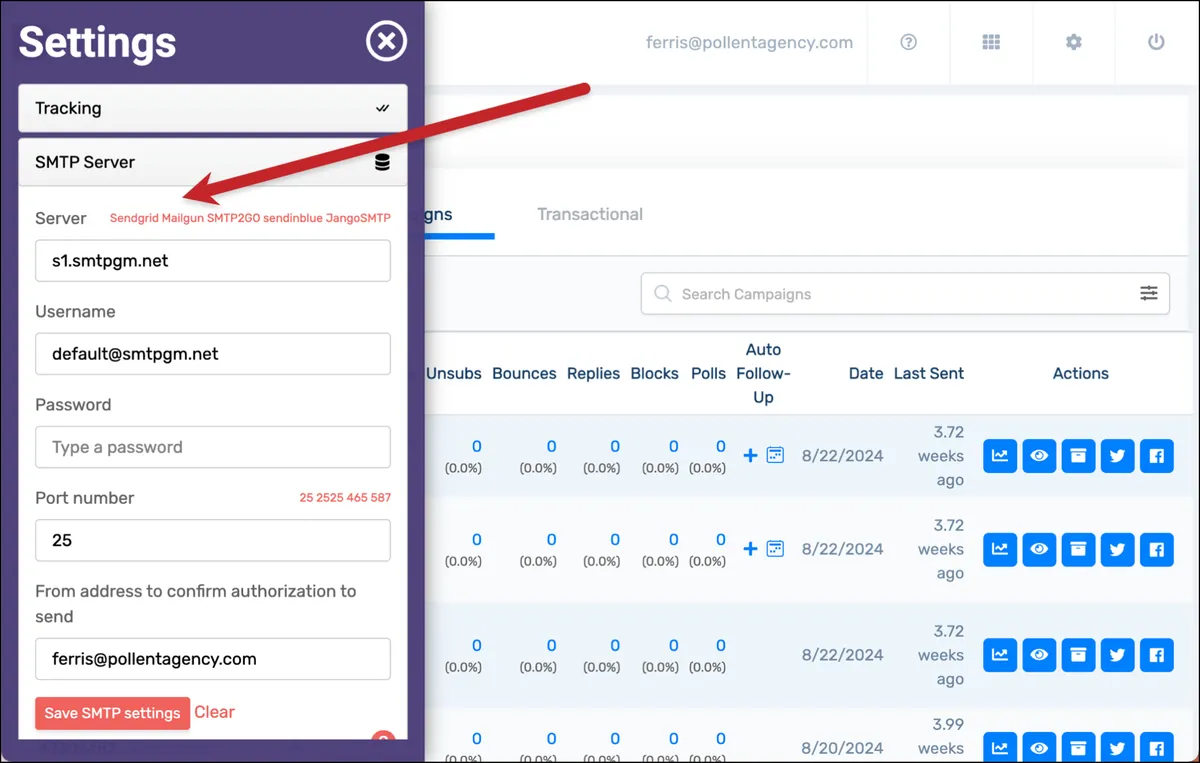This screenshot has width=1200, height=763.
Task: Click the eye preview icon in top campaign row
Action: click(x=1039, y=456)
